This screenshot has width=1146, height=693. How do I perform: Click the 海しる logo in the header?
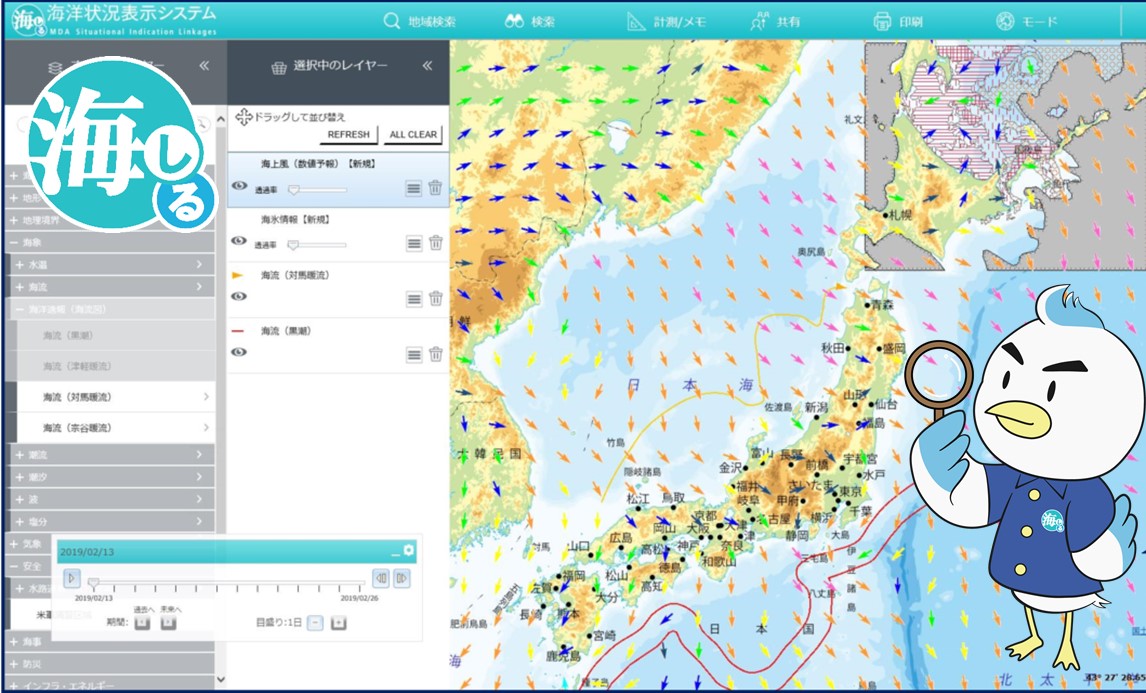[30, 20]
